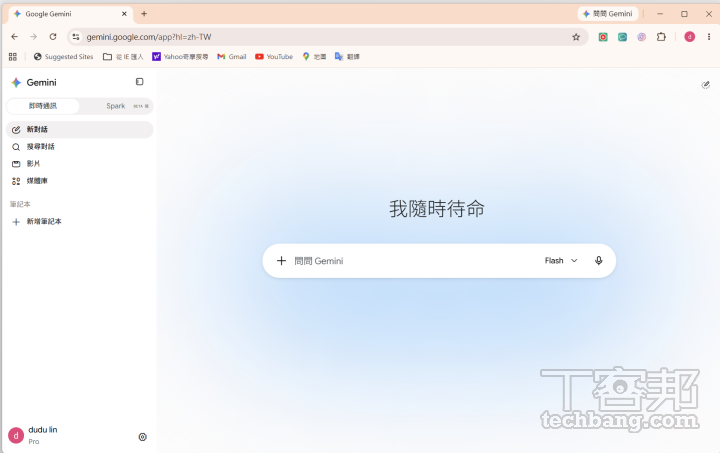This screenshot has width=720, height=453.
Task: Bookmark this page with the star icon
Action: (576, 37)
